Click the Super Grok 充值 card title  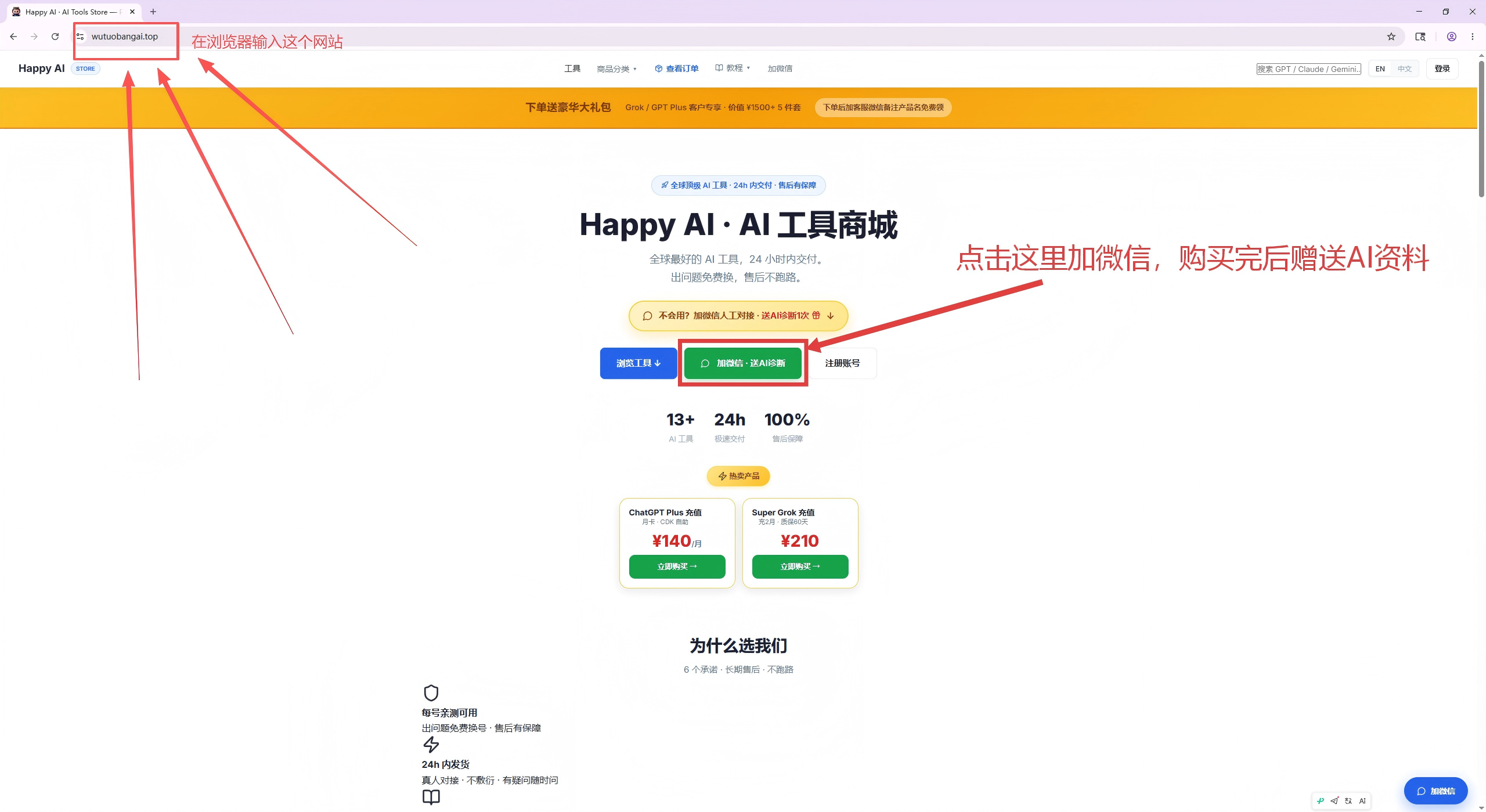[783, 513]
